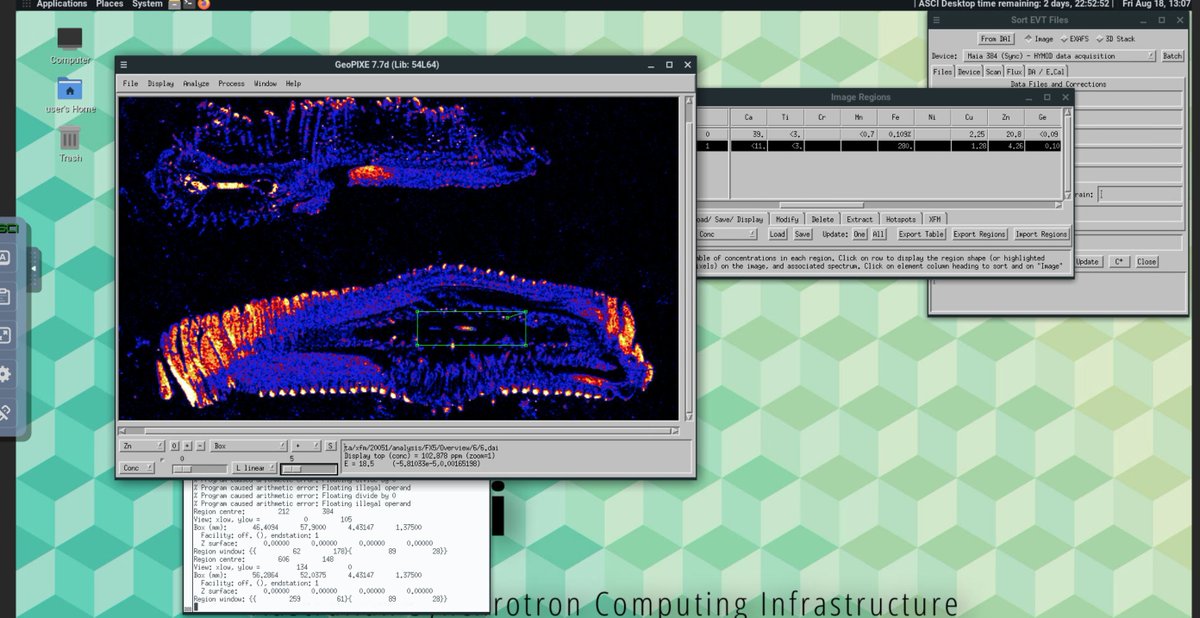Viewport: 1200px width, 618px height.
Task: Click the From DAI button
Action: coord(995,39)
